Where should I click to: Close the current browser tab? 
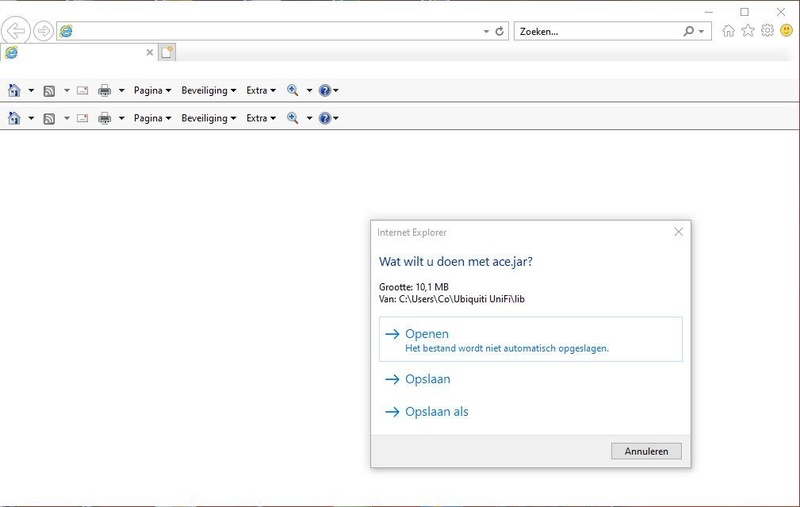(x=149, y=52)
